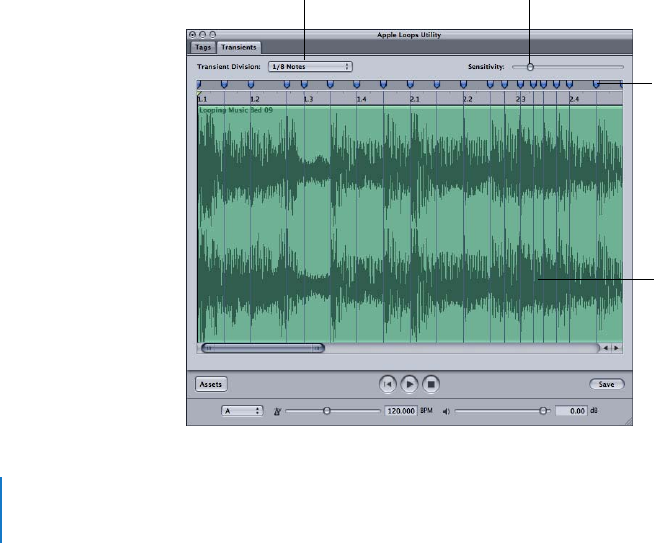Stop playback with the Stop button

point(431,384)
